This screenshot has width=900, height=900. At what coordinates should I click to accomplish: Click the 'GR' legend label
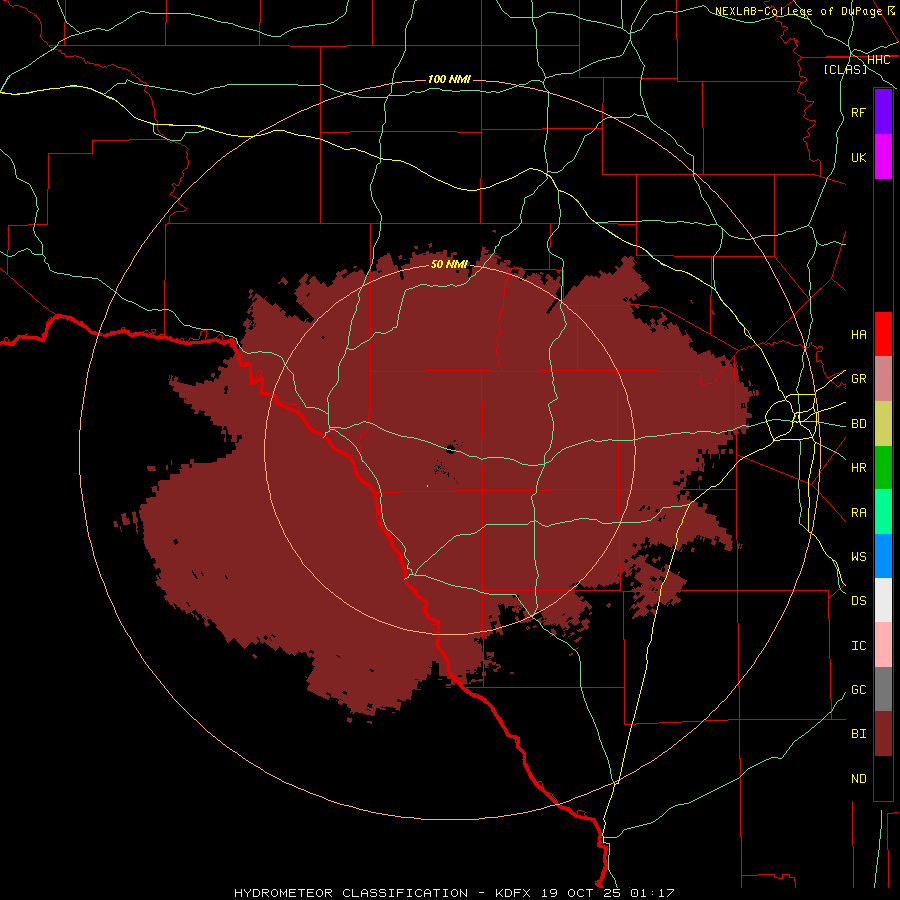click(x=859, y=379)
